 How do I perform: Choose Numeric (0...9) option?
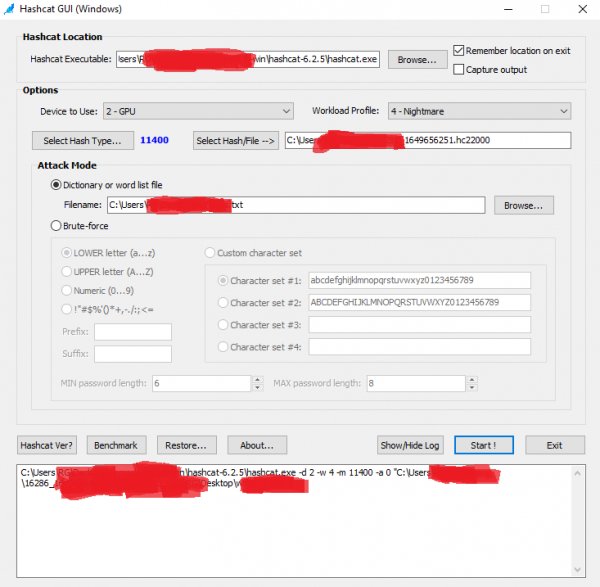coord(67,290)
